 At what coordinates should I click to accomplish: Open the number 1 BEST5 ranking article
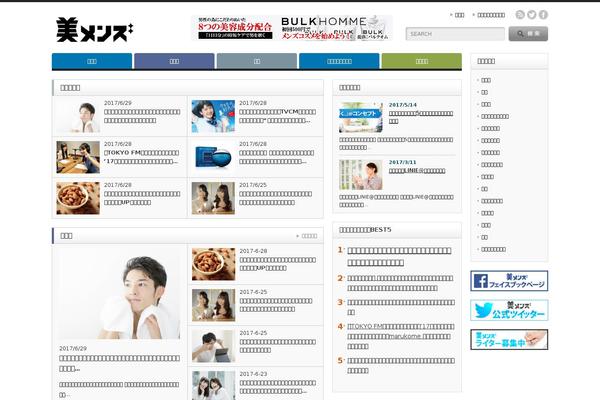(399, 256)
